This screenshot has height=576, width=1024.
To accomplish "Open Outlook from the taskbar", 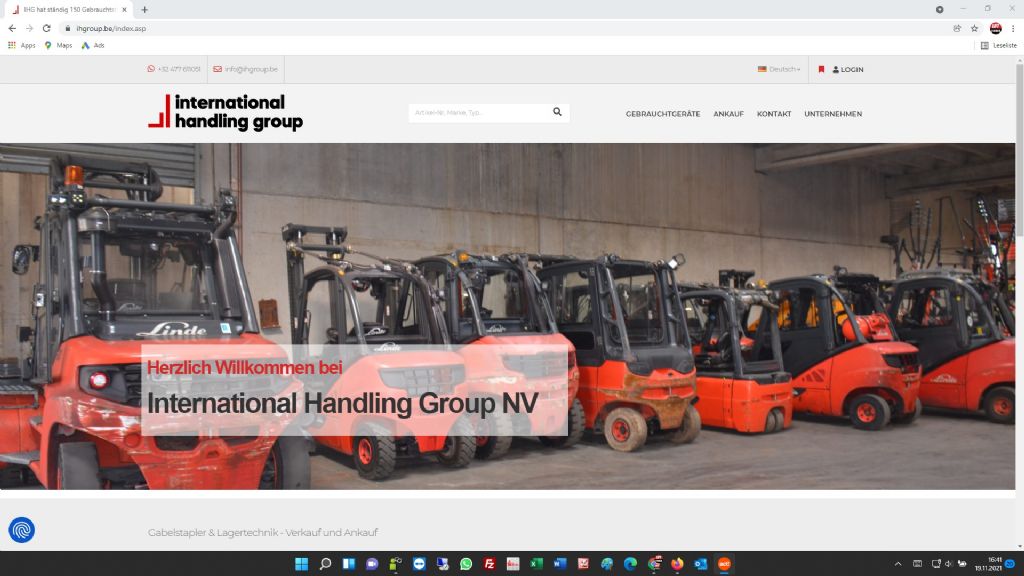I will 701,564.
